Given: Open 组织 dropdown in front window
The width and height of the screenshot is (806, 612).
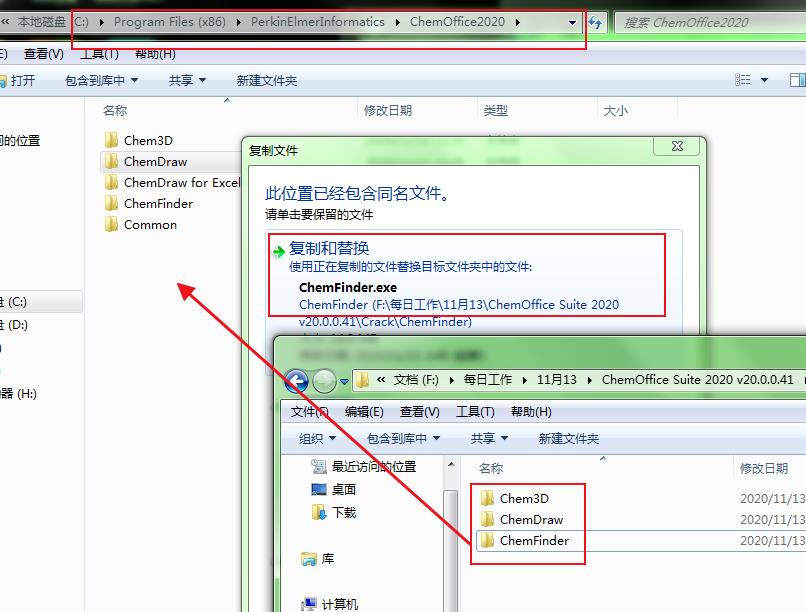Looking at the screenshot, I should coord(317,438).
